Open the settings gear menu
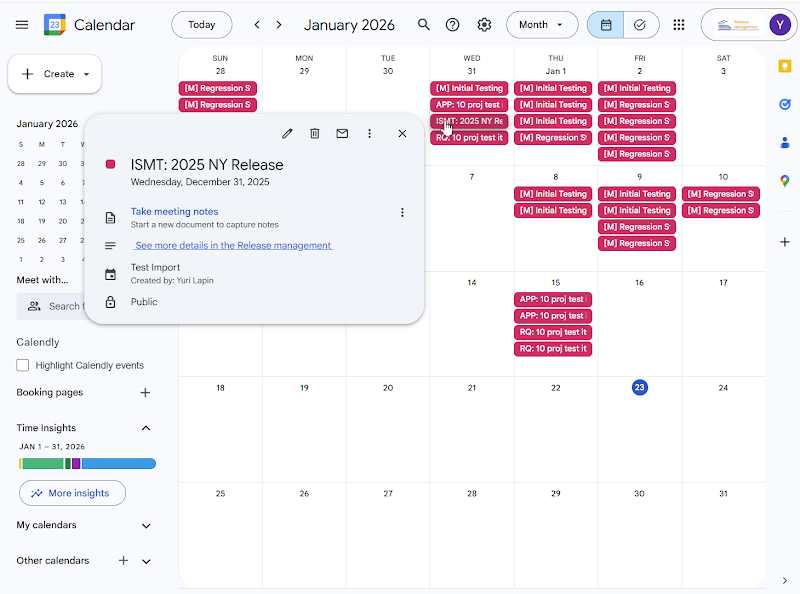The width and height of the screenshot is (800, 594). pos(484,25)
